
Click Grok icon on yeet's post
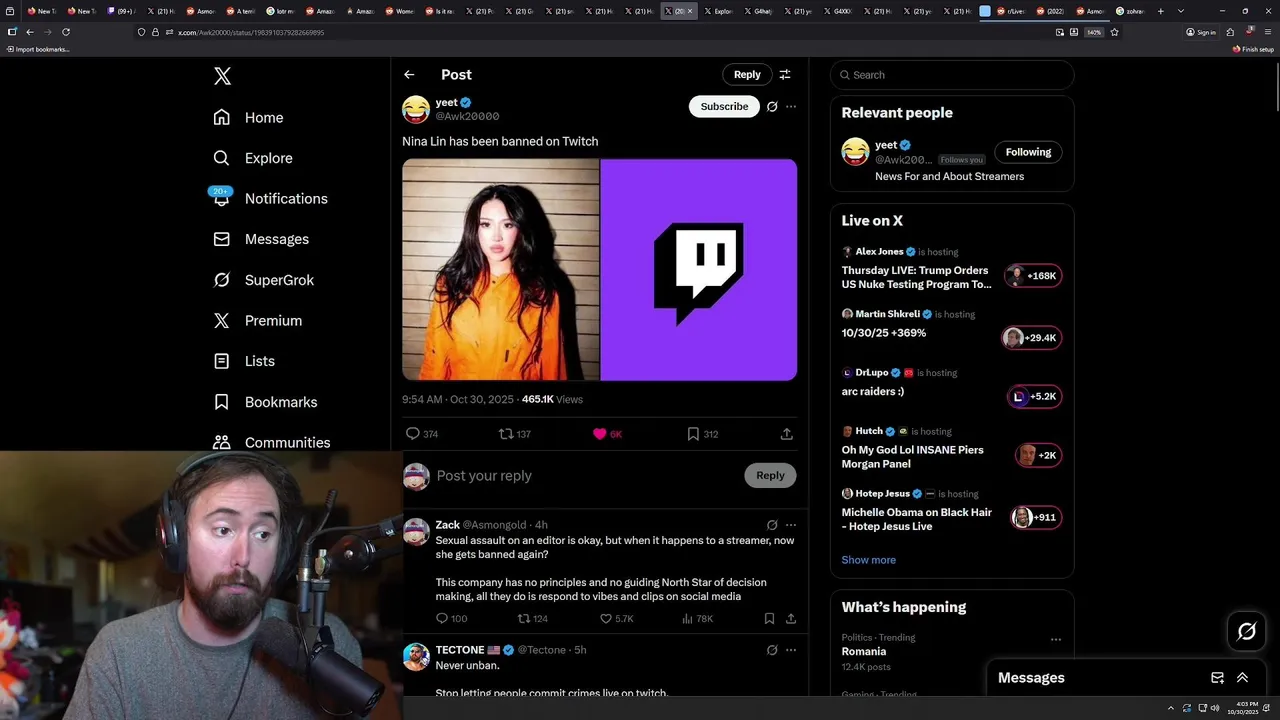pos(772,106)
